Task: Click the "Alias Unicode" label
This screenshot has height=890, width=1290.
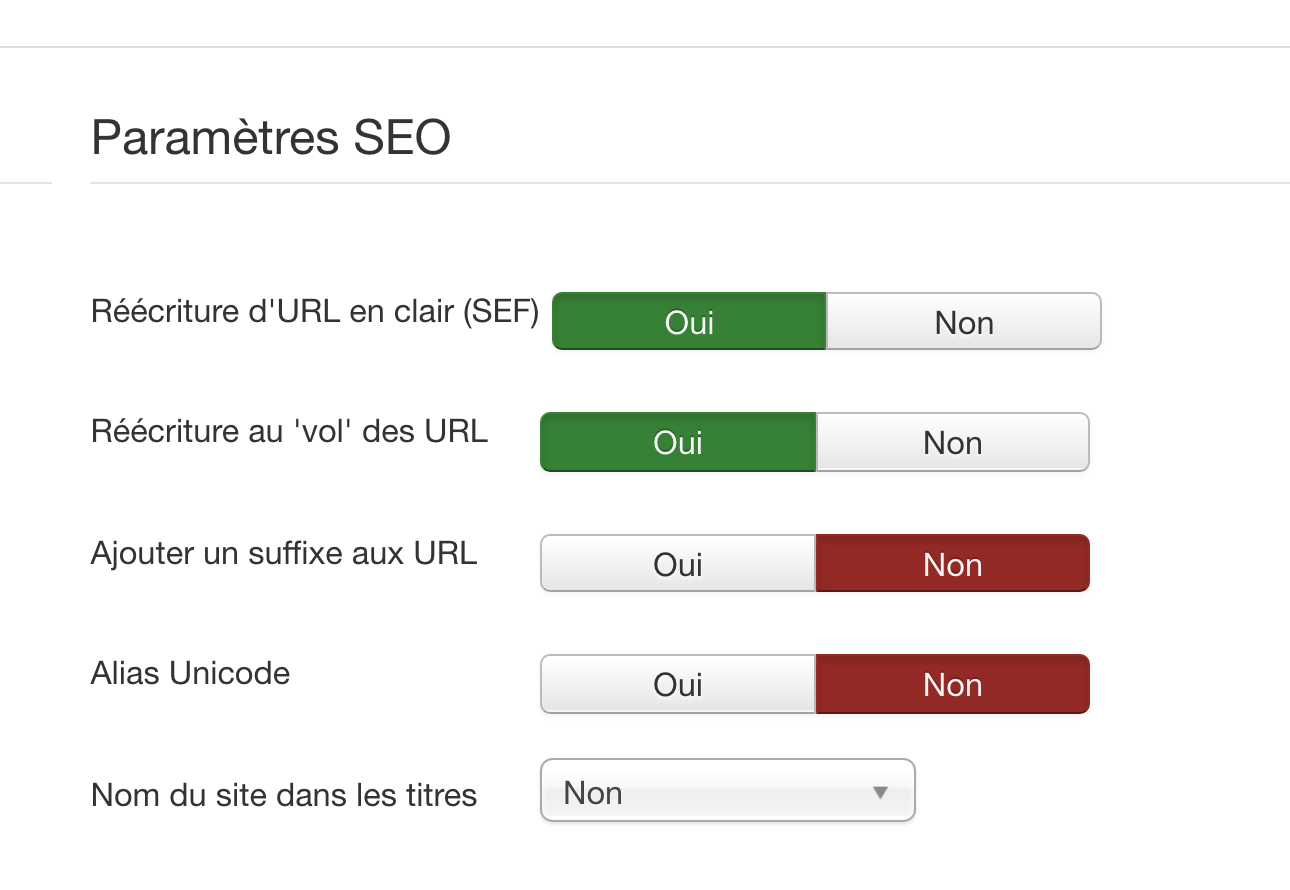Action: [190, 673]
